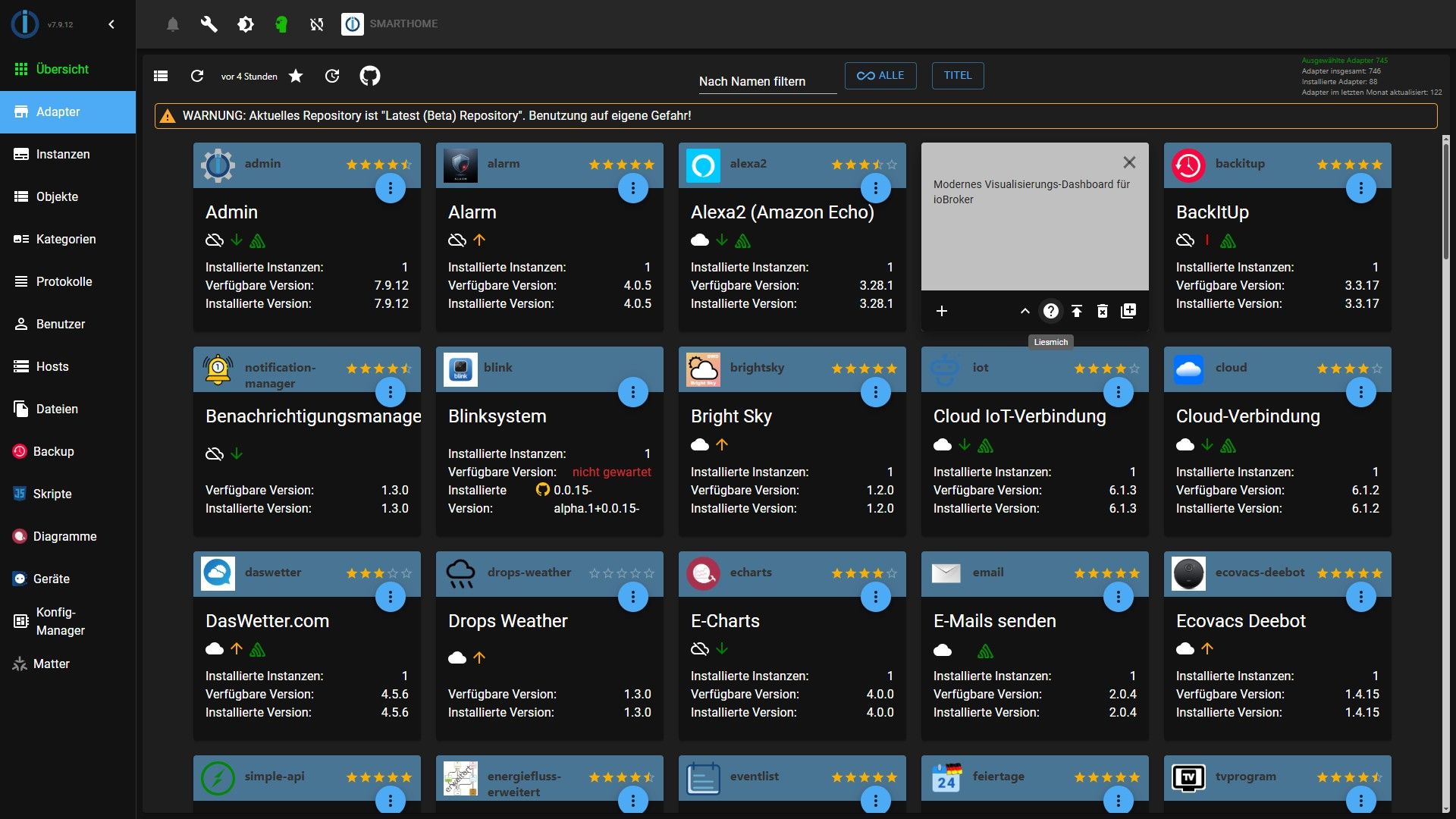Click the backitup adapter logo

[x=1188, y=165]
